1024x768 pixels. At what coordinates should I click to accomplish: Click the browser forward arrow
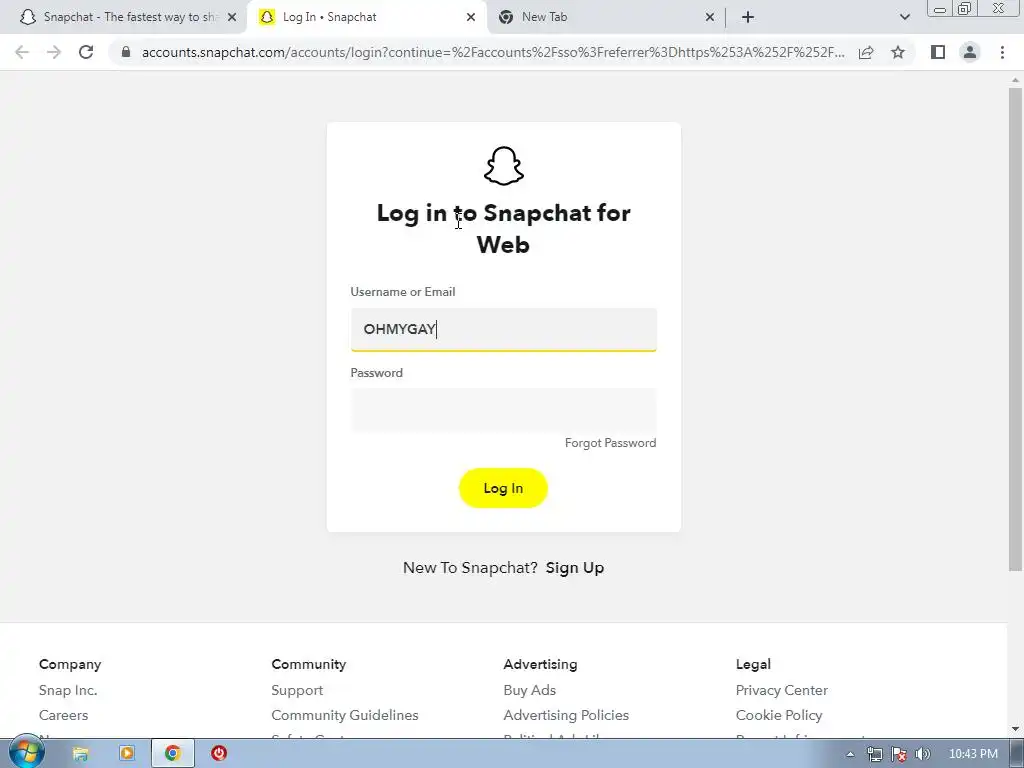point(54,52)
